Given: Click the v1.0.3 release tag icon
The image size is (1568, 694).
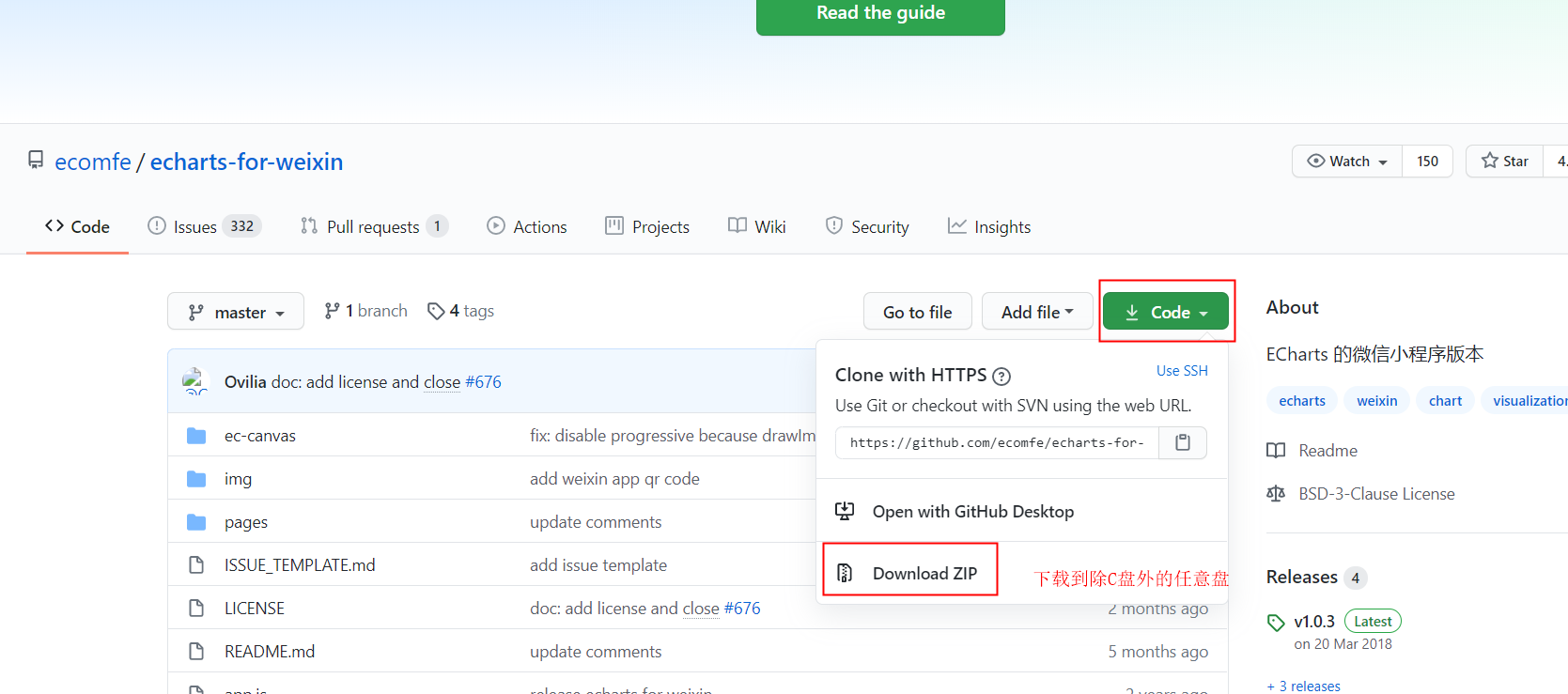Looking at the screenshot, I should pyautogui.click(x=1276, y=623).
